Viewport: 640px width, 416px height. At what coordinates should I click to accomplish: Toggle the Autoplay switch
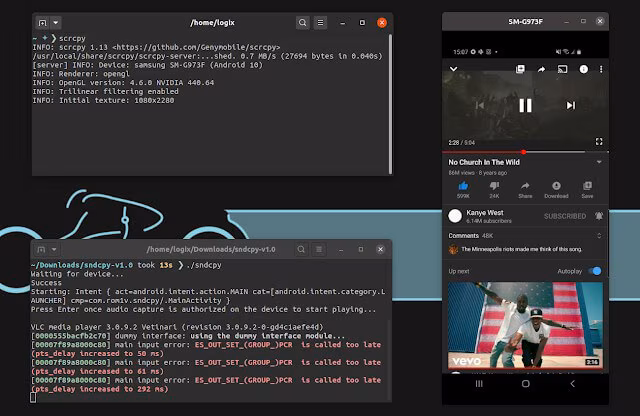[595, 271]
